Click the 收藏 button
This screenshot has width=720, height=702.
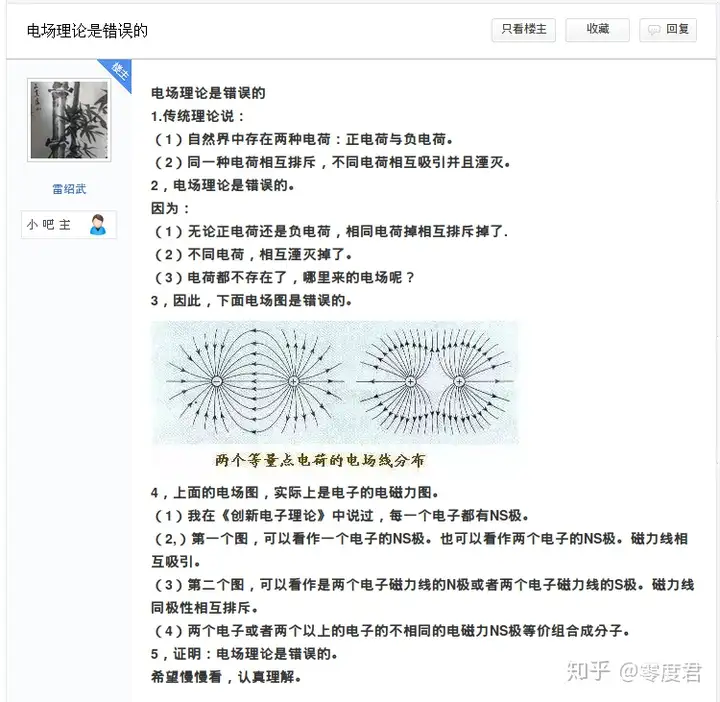pos(597,30)
